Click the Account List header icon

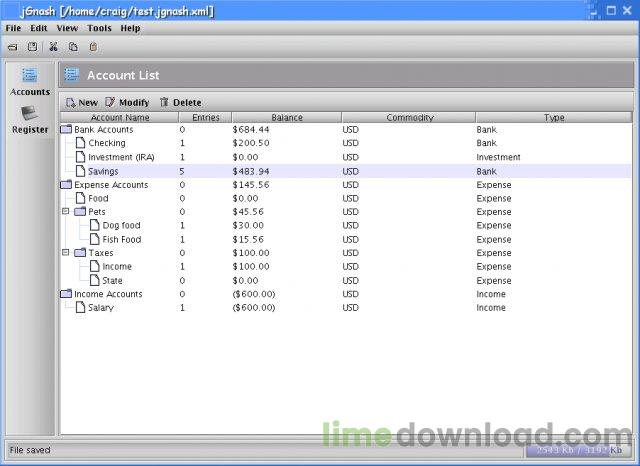pyautogui.click(x=71, y=75)
